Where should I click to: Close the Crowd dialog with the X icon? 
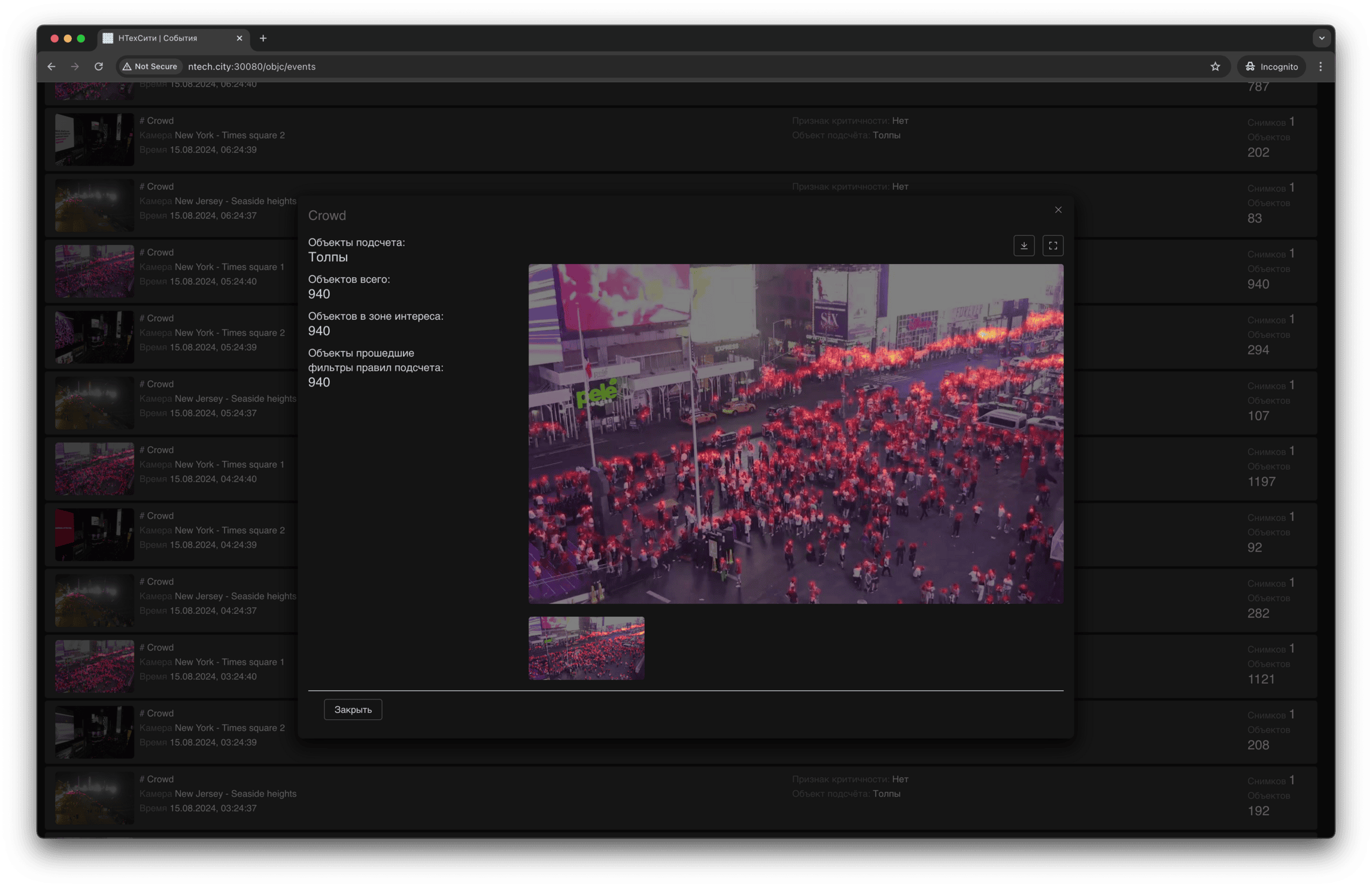click(1058, 210)
